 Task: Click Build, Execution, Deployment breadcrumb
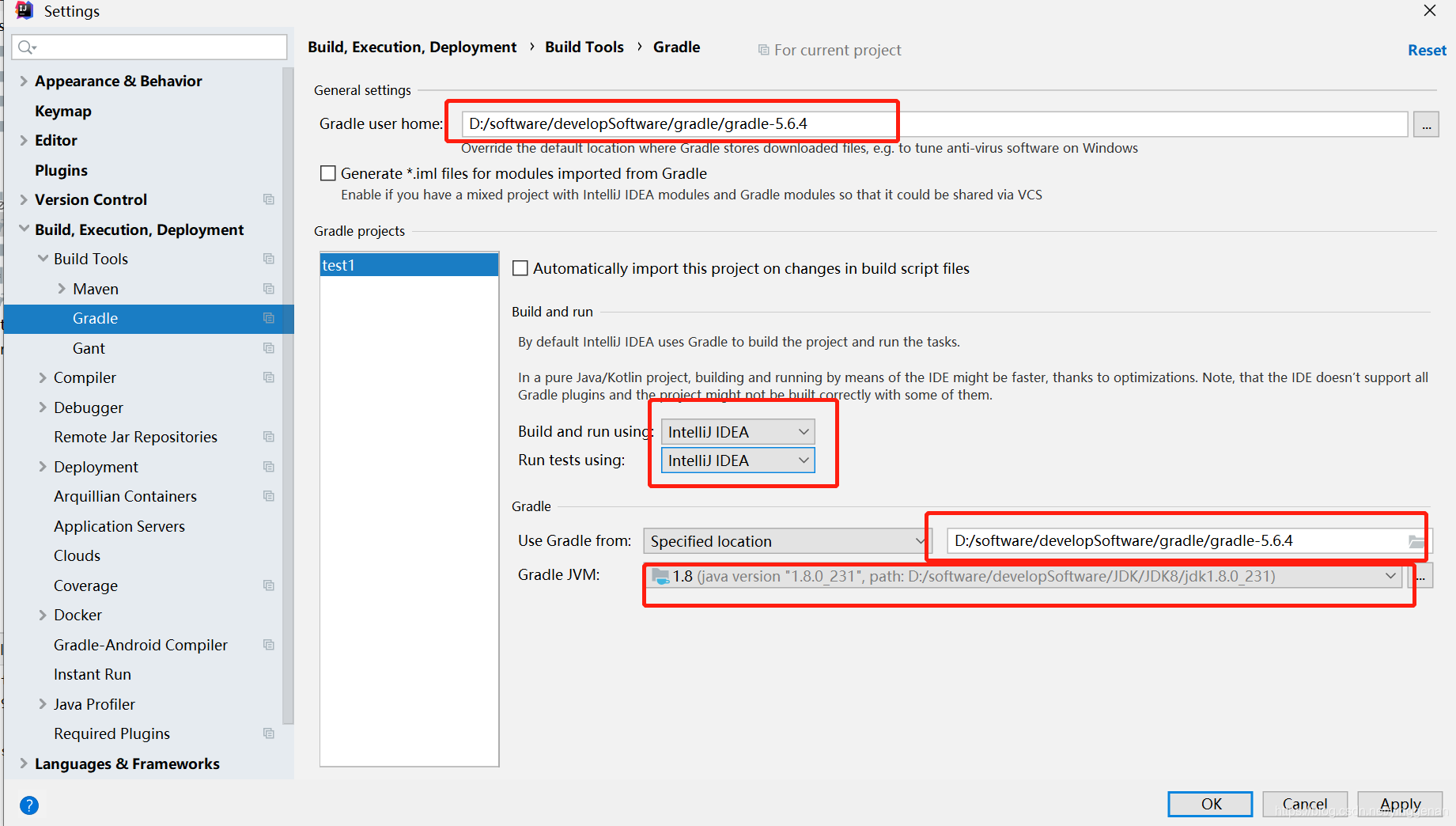coord(412,47)
